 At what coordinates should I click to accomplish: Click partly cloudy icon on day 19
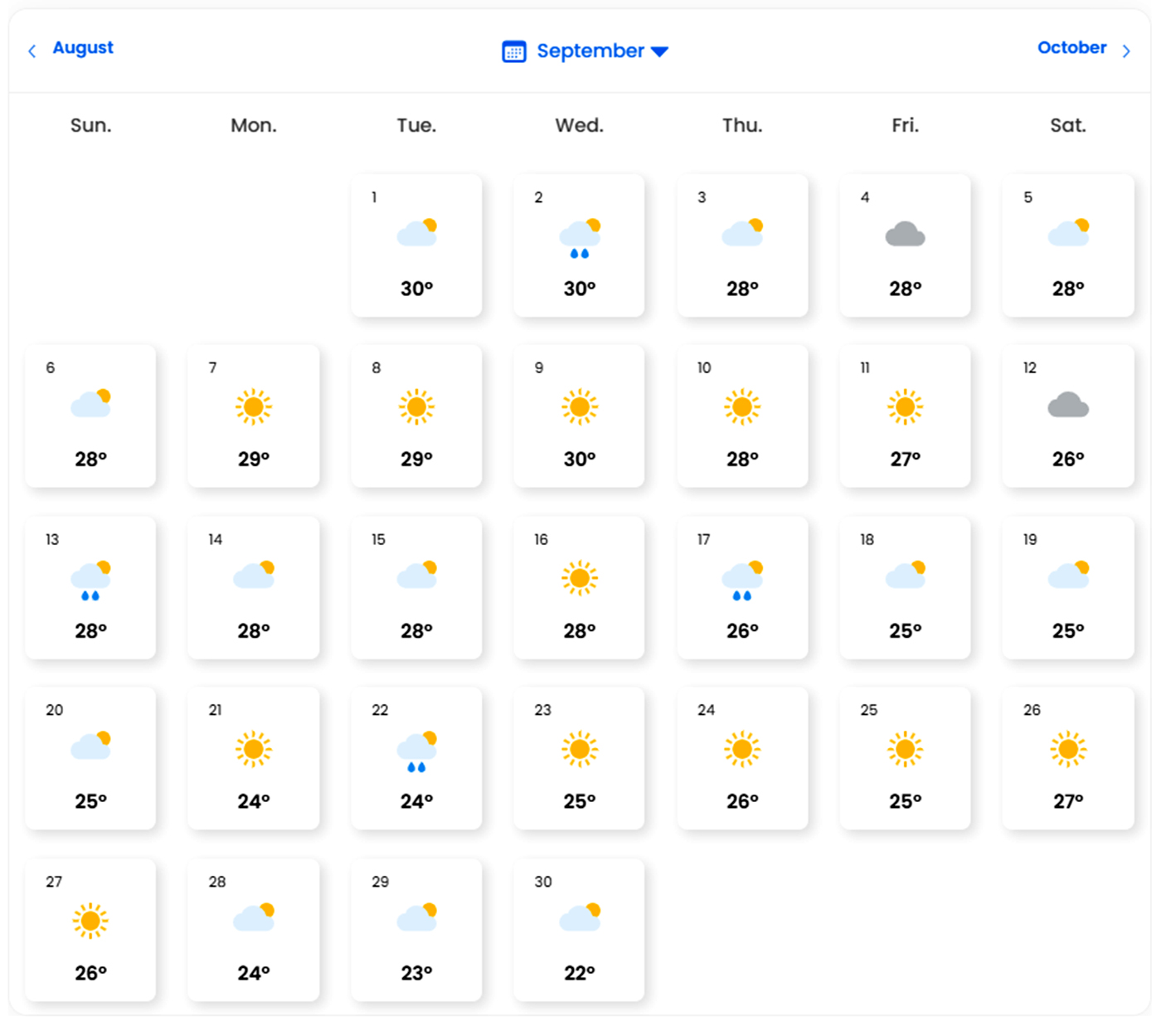1068,575
